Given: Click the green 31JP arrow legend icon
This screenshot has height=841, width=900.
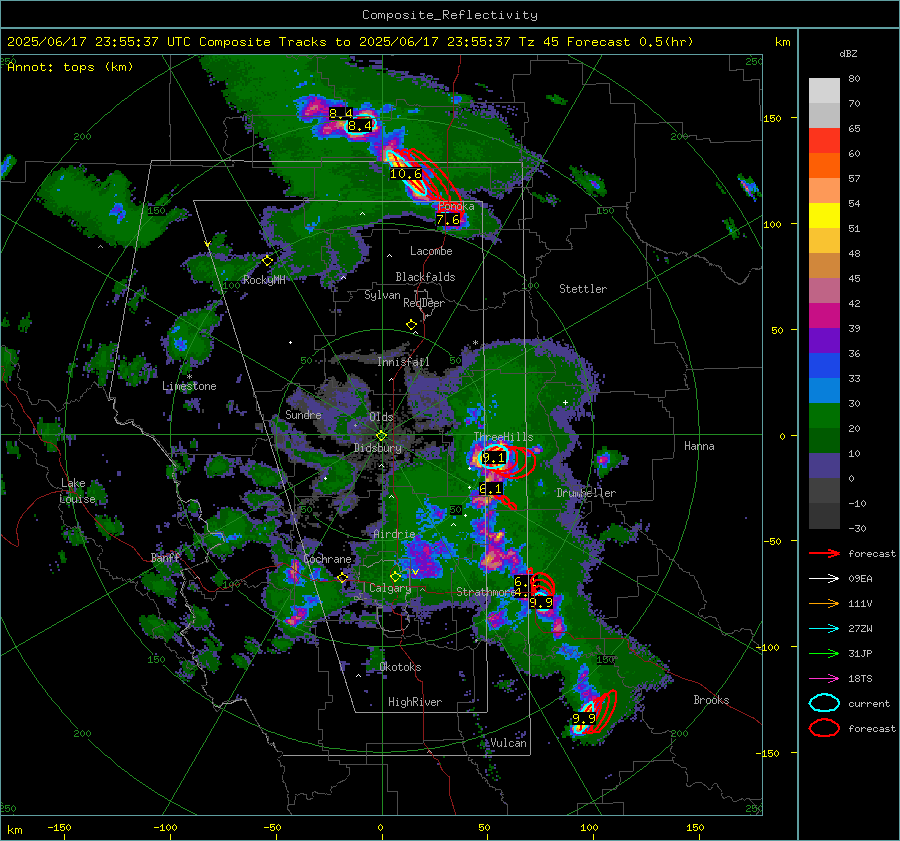Looking at the screenshot, I should 824,653.
